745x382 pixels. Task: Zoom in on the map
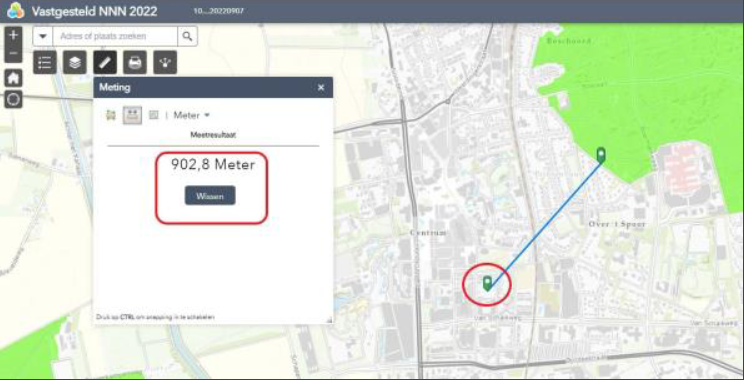point(13,36)
